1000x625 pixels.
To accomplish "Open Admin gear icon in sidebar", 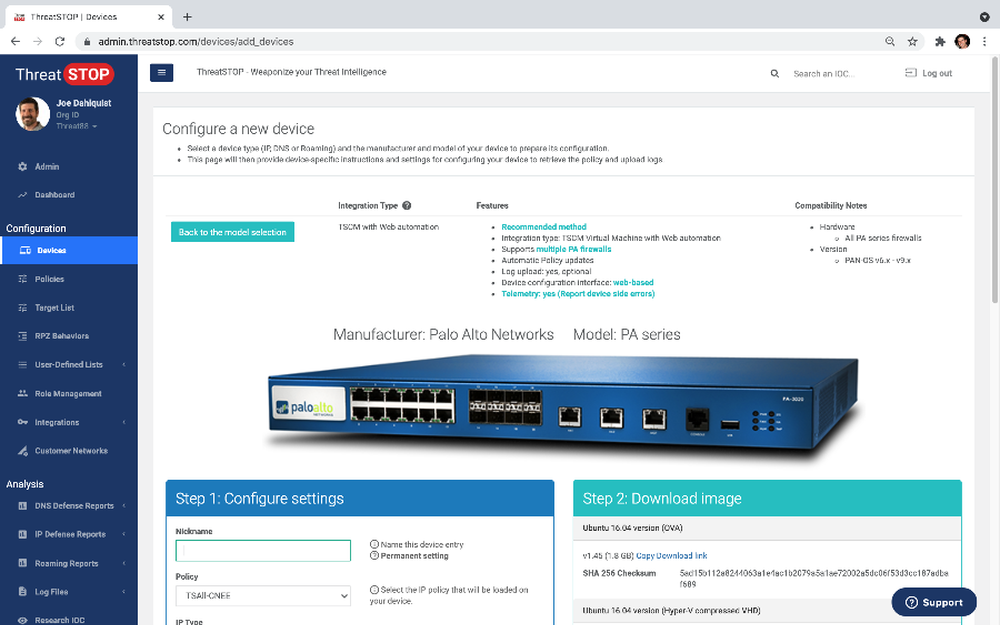I will [22, 166].
